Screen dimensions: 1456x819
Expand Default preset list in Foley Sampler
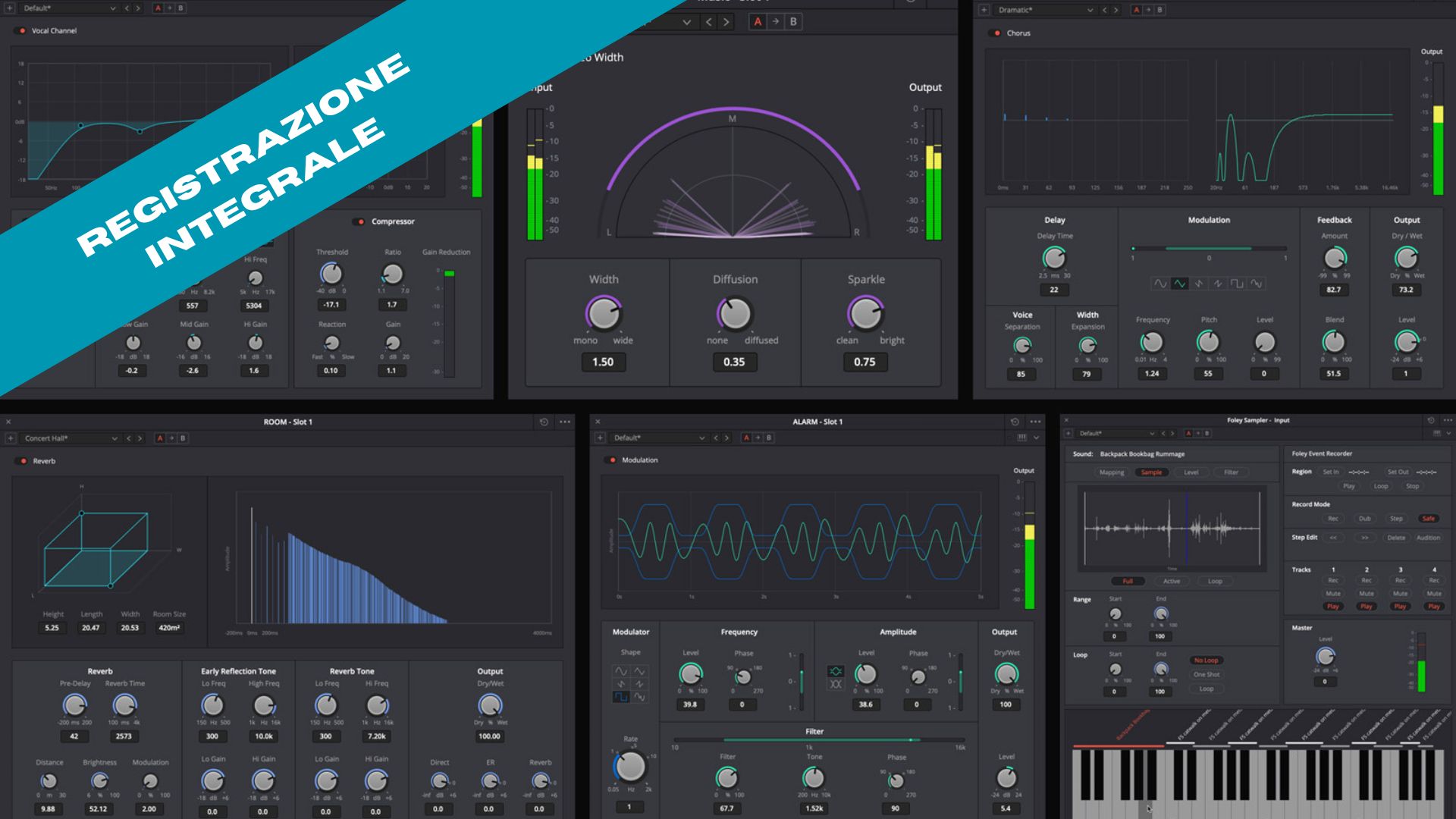pos(1151,434)
